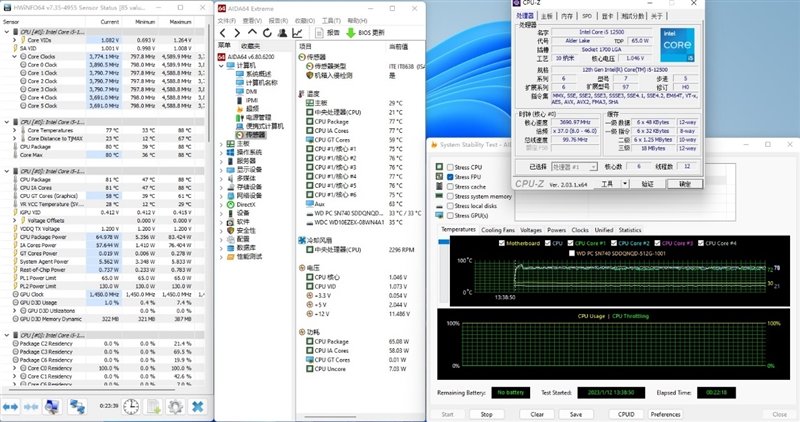
Task: Expand Core Temperatures row in HWiNFO
Action: point(15,131)
